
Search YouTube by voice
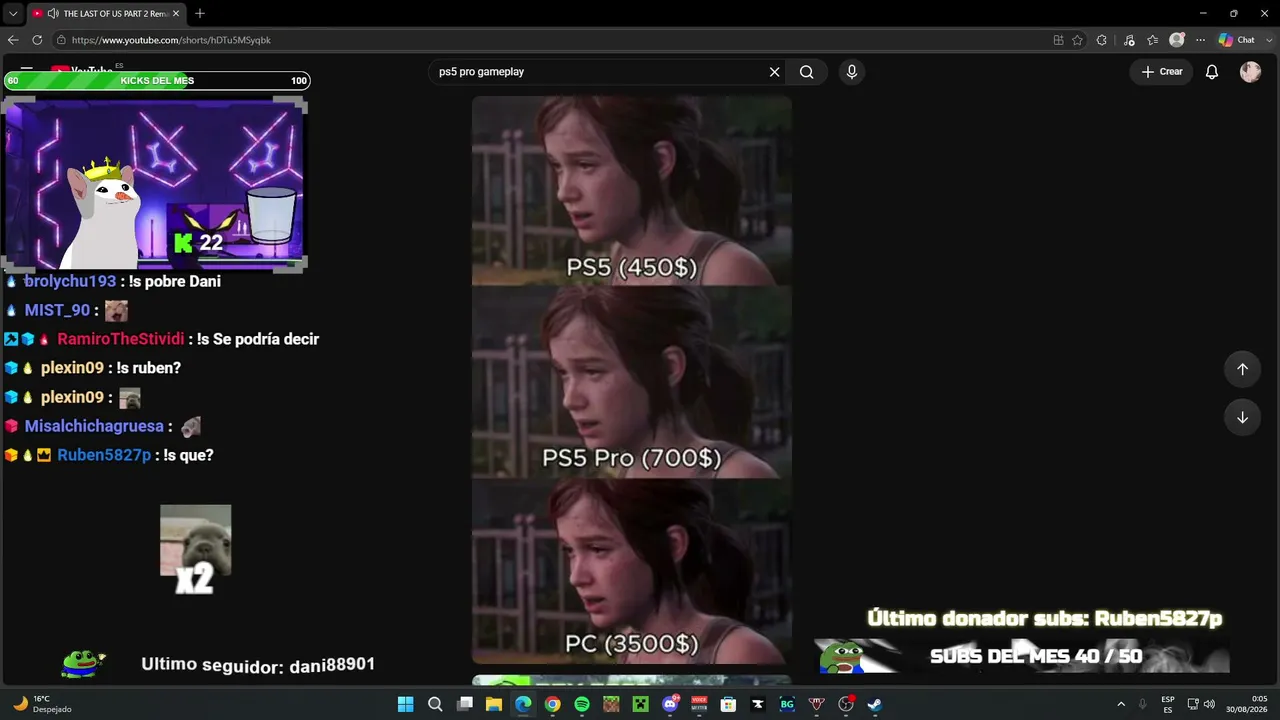coord(852,72)
